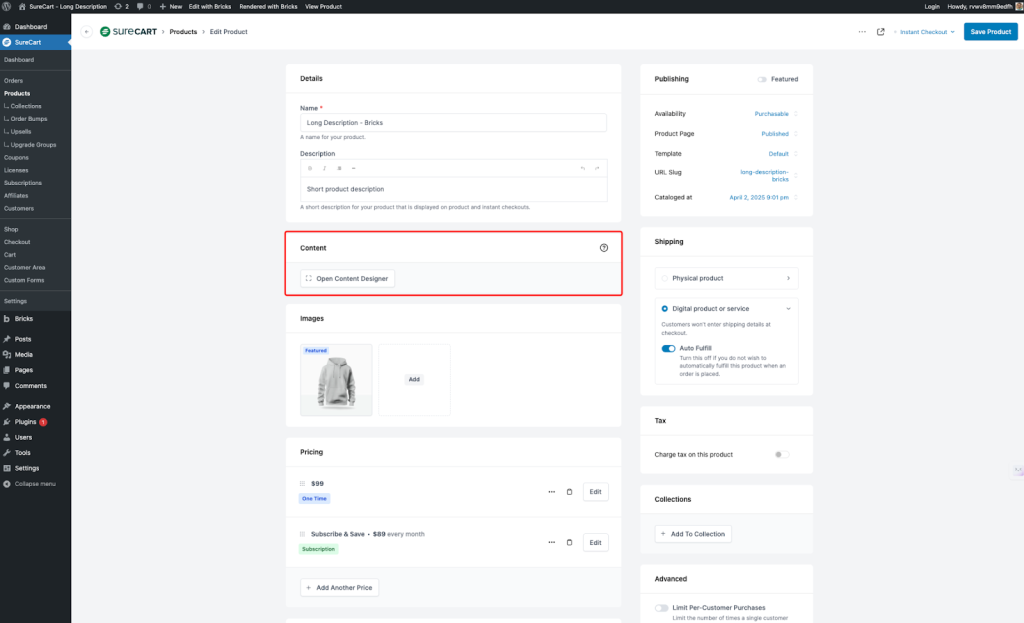The height and width of the screenshot is (623, 1024).
Task: Click the Content help question-mark icon
Action: click(604, 248)
